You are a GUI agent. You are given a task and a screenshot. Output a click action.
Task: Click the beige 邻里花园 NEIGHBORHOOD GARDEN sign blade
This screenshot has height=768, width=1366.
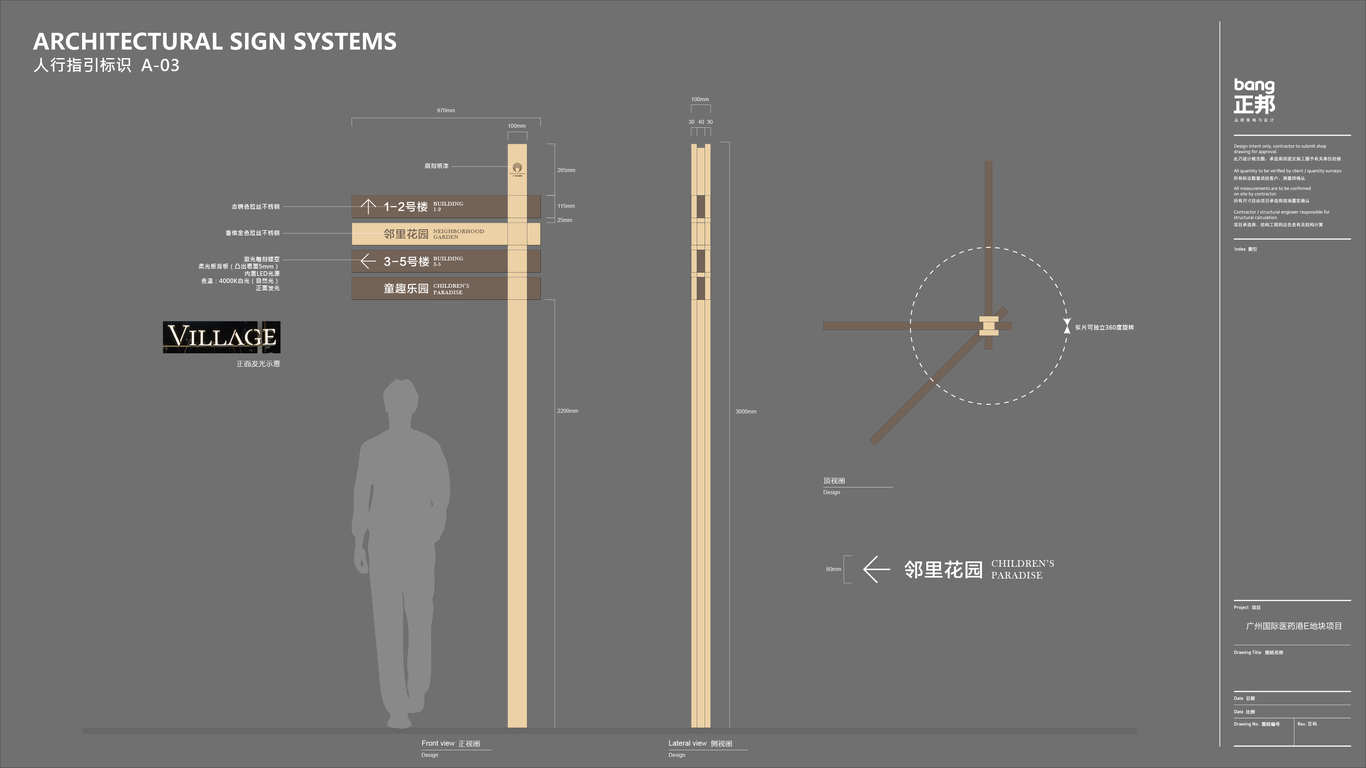click(x=446, y=234)
